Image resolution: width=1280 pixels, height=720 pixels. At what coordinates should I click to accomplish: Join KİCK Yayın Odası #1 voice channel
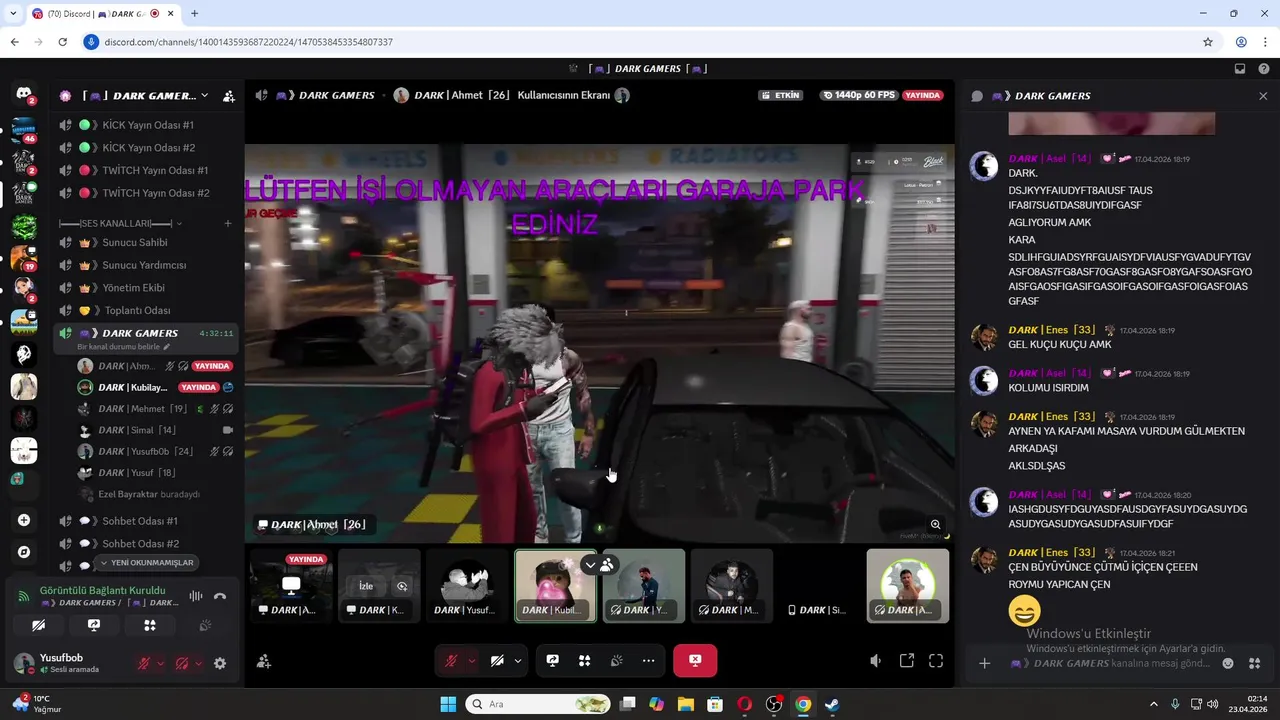[x=148, y=125]
